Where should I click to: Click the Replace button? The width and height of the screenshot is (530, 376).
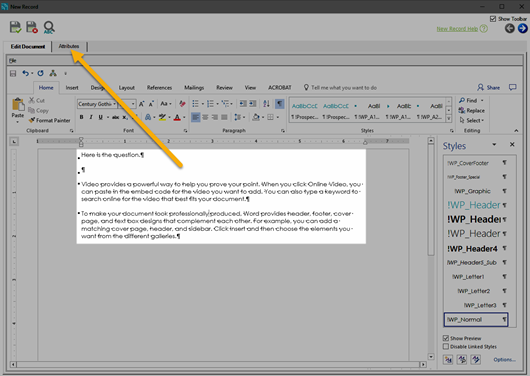[472, 111]
